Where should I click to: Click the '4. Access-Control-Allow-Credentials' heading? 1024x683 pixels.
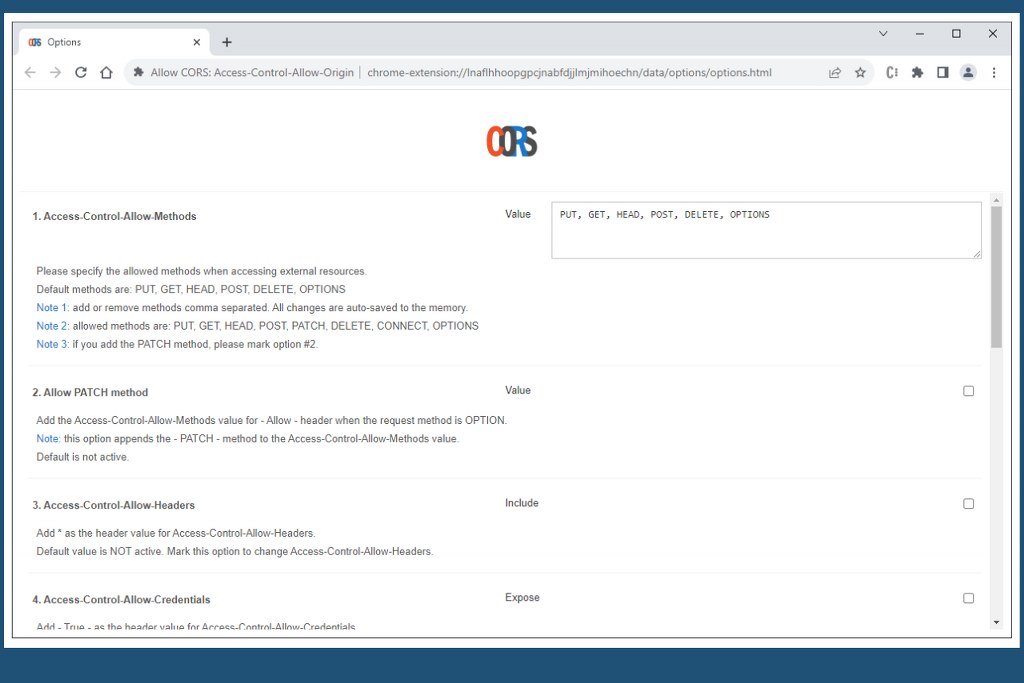(121, 599)
